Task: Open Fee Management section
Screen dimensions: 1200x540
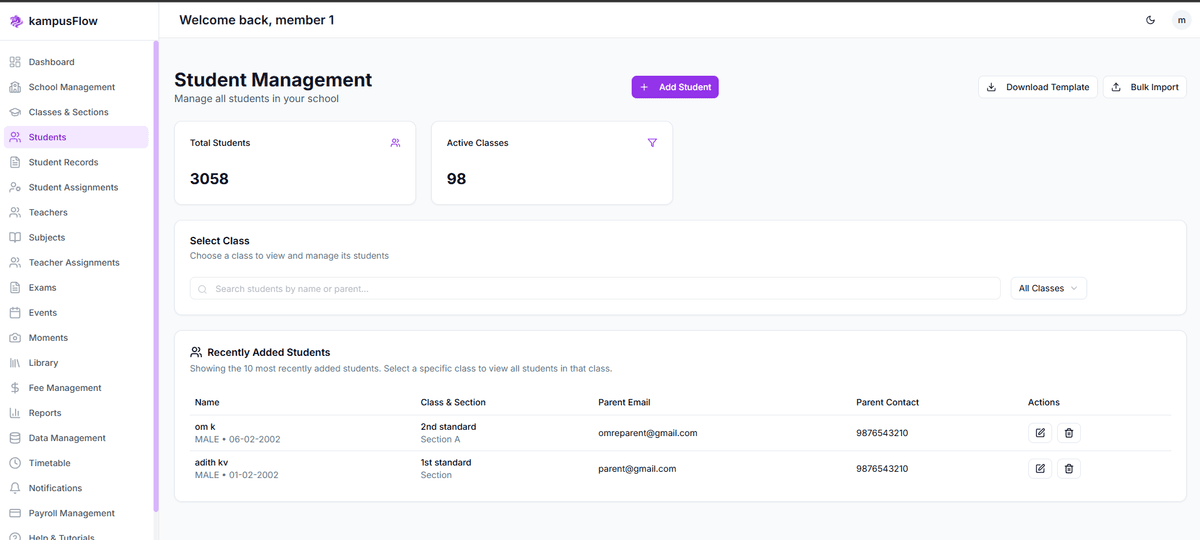Action: point(76,388)
